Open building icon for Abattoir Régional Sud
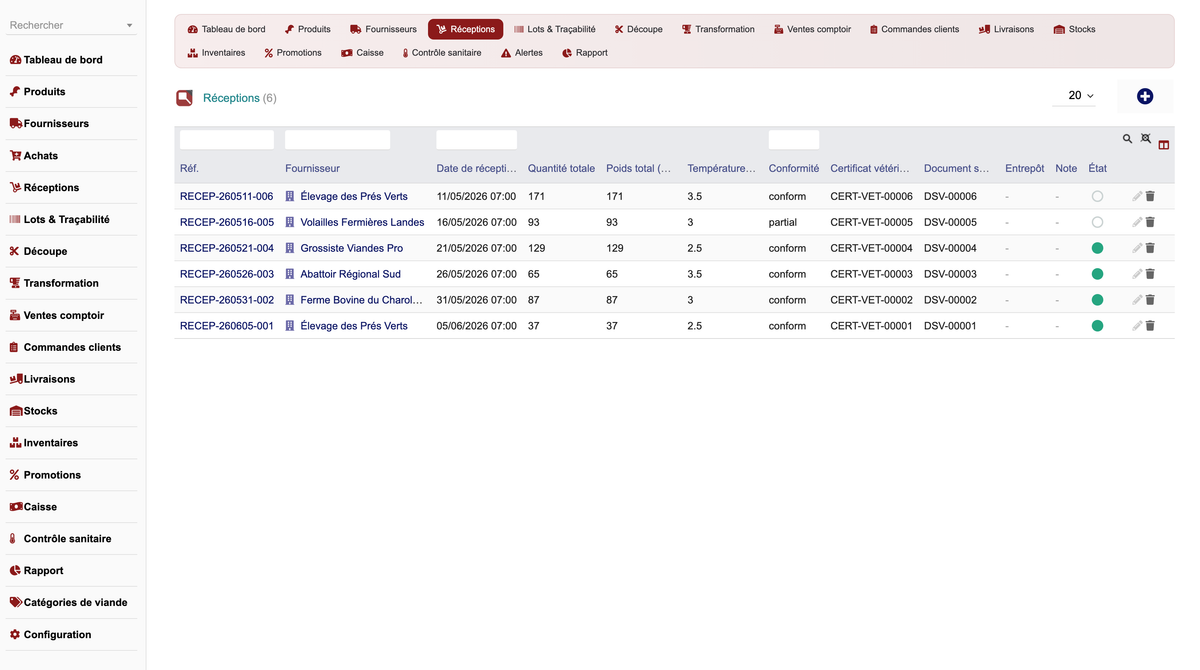The image size is (1200, 670). click(290, 274)
